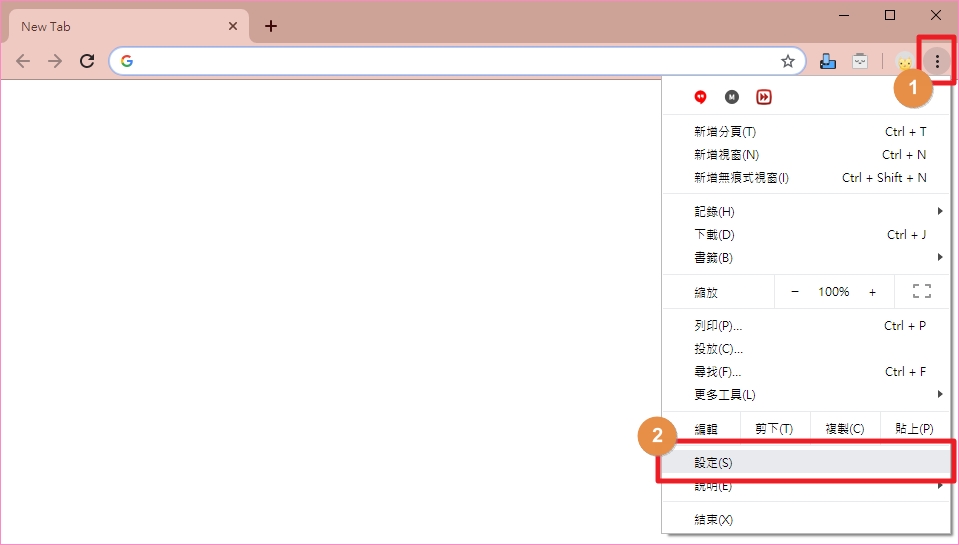The image size is (959, 545).
Task: Maximize the Chrome window
Action: [890, 15]
